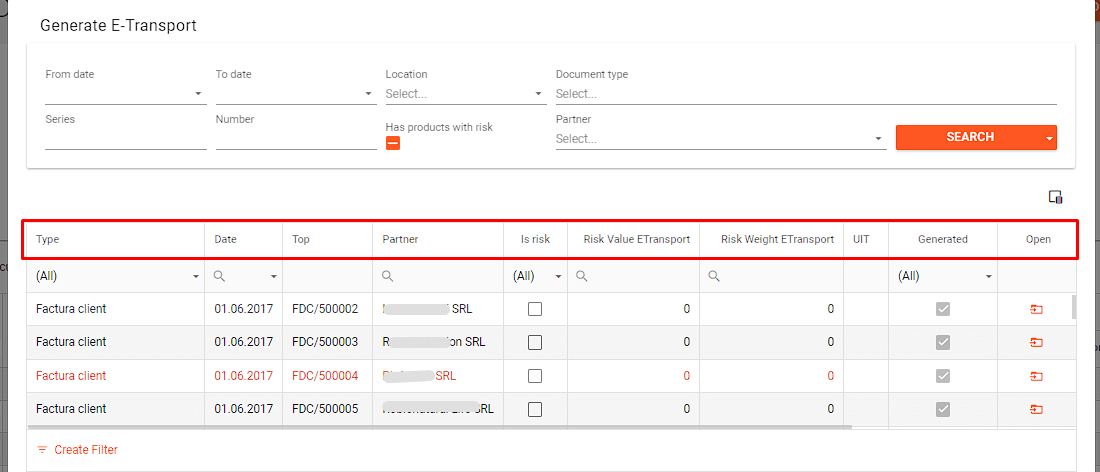Open document FDC/500003 using its Open icon
This screenshot has height=472, width=1100.
coord(1036,343)
